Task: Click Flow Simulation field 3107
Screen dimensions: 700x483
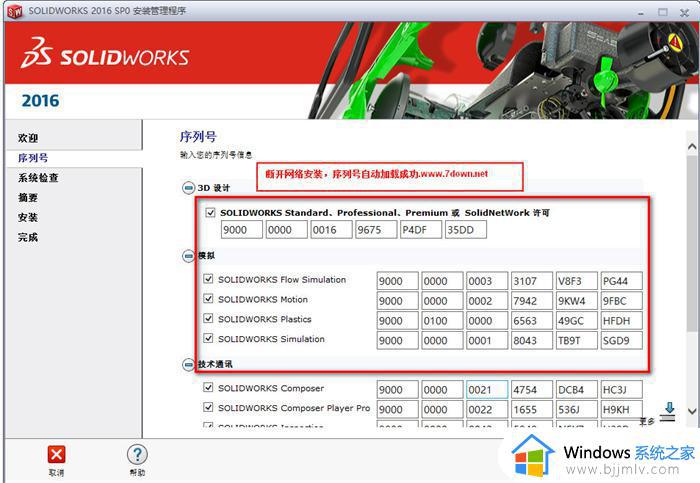Action: [532, 281]
